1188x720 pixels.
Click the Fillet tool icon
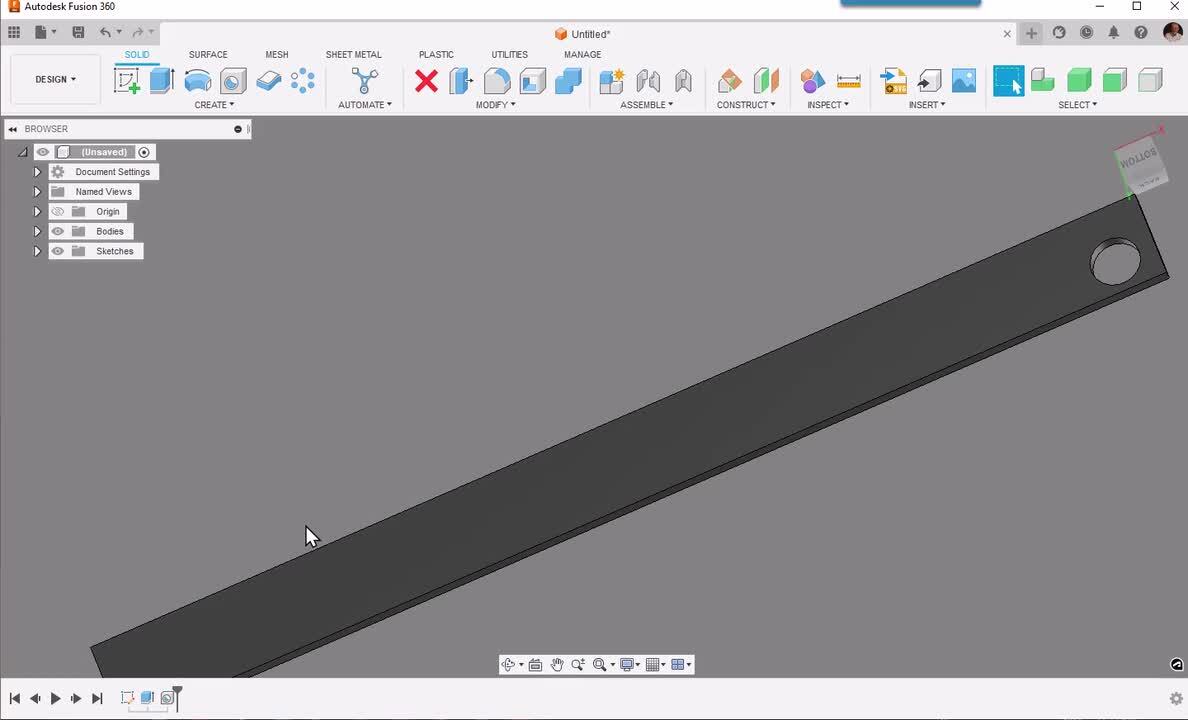tap(497, 81)
